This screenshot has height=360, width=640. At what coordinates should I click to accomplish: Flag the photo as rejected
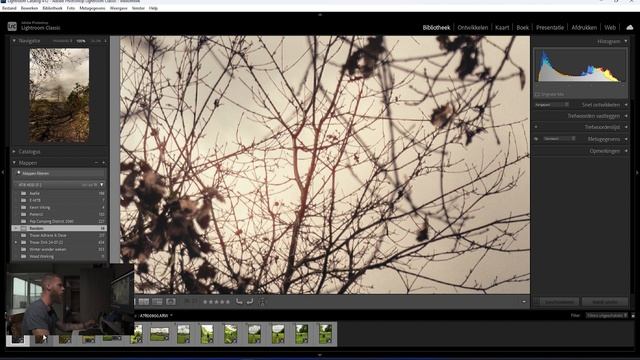click(194, 301)
